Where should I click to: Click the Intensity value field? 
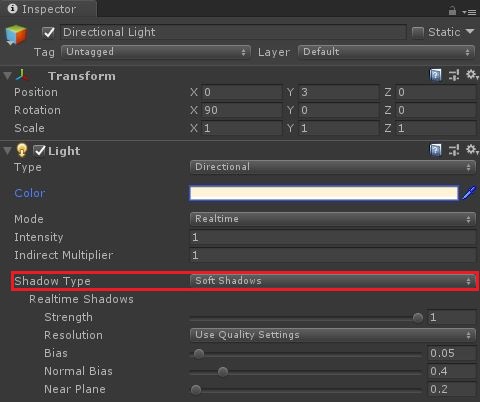point(332,237)
